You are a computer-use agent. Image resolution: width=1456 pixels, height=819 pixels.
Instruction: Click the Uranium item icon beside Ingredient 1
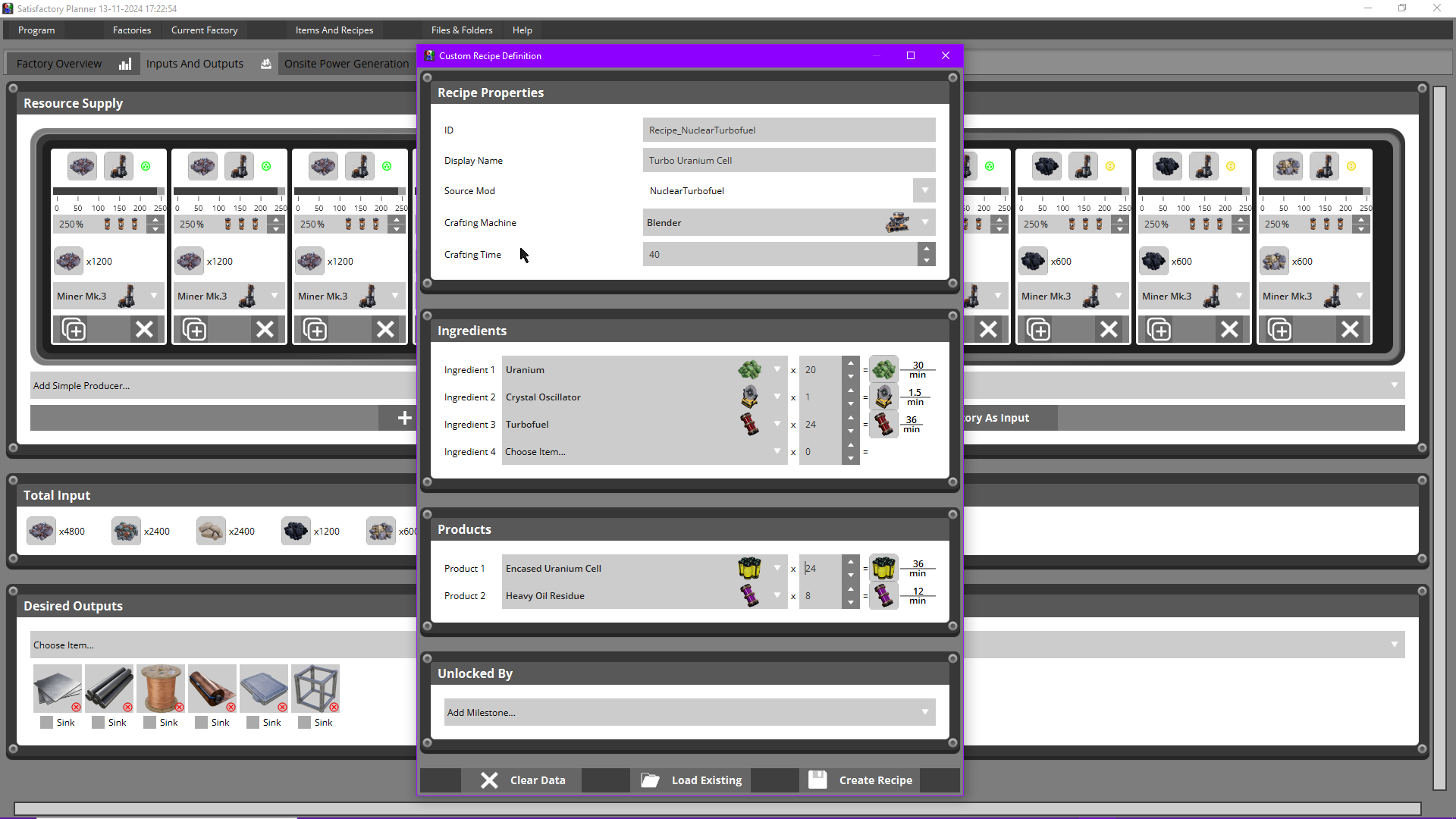[x=750, y=369]
